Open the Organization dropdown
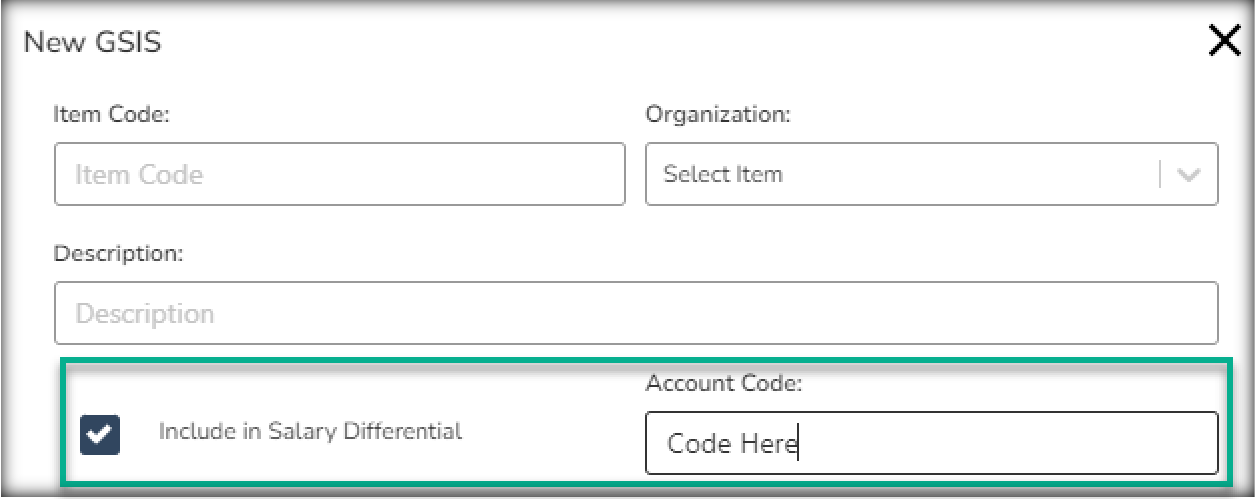 coord(900,174)
